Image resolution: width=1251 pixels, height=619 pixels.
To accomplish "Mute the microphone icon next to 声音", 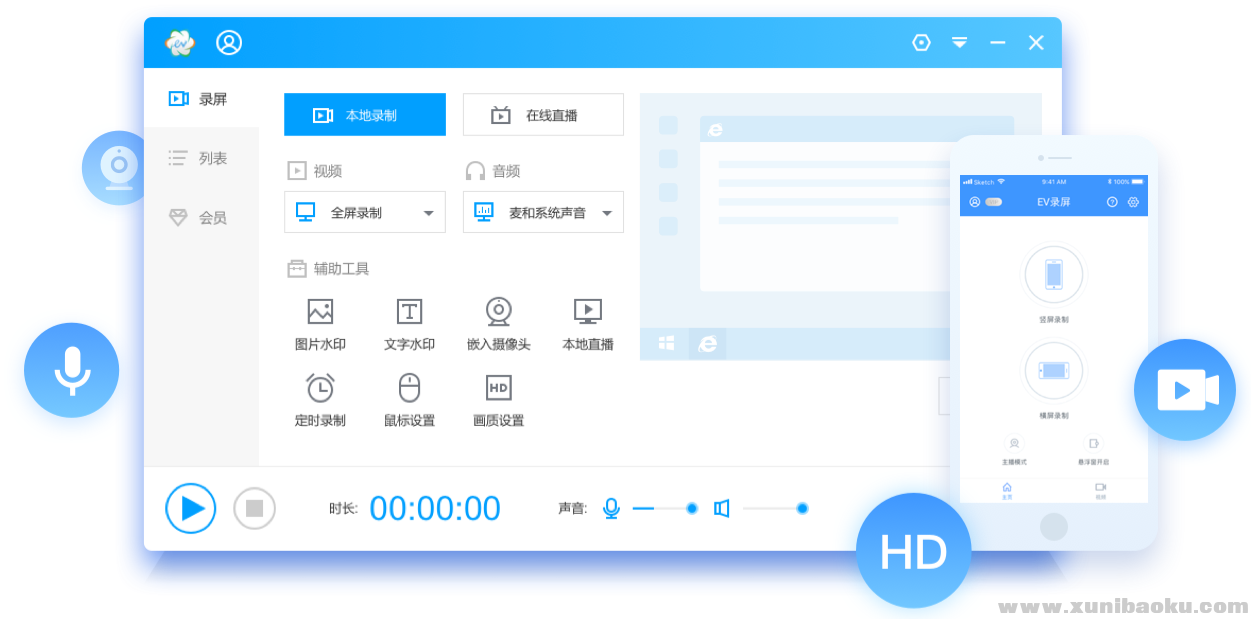I will pyautogui.click(x=611, y=508).
